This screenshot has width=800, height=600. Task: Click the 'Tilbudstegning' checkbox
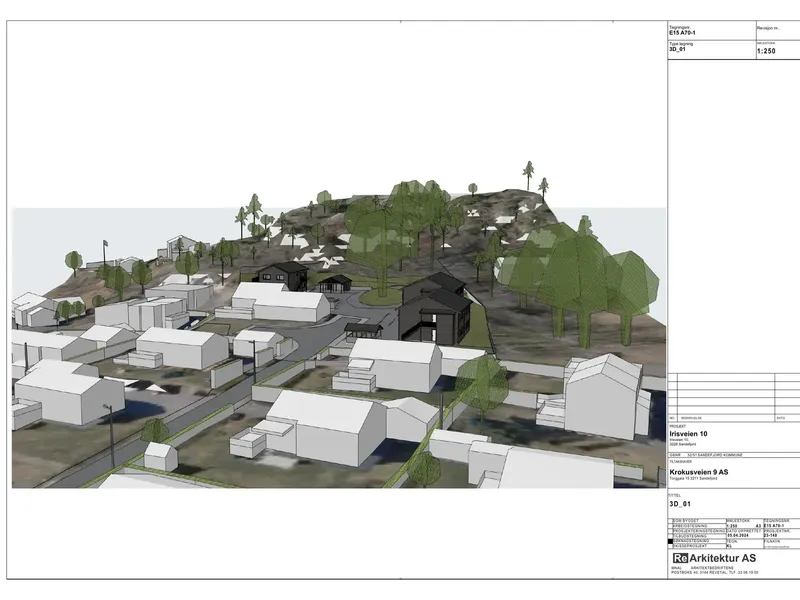pos(670,536)
